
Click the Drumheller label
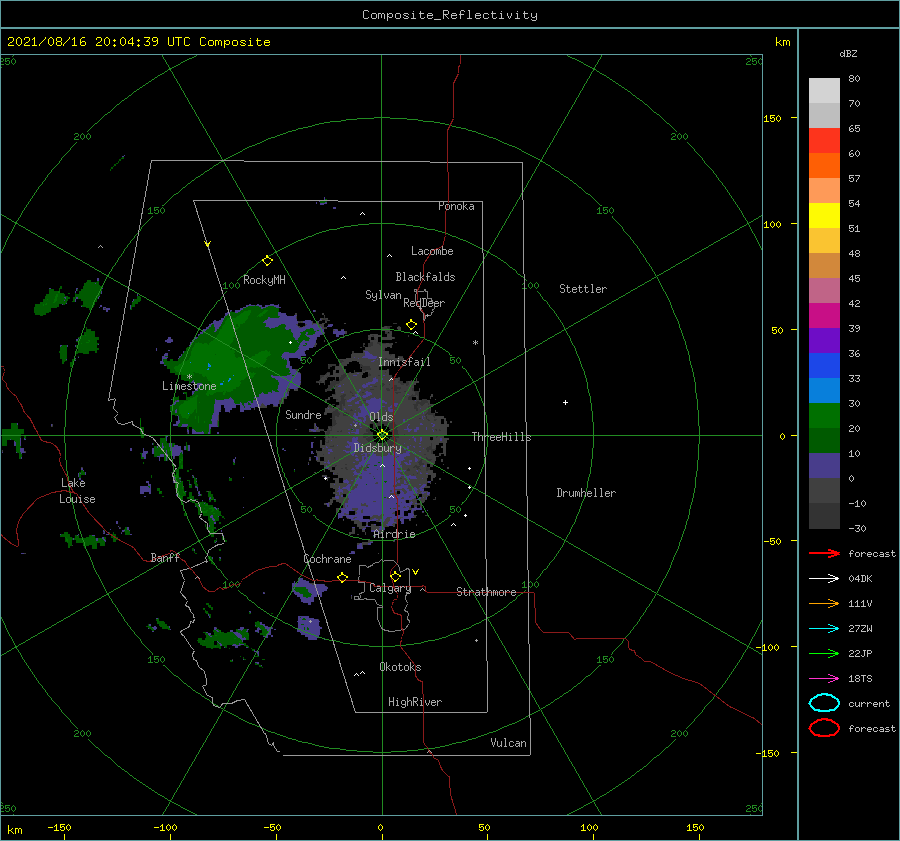point(586,493)
